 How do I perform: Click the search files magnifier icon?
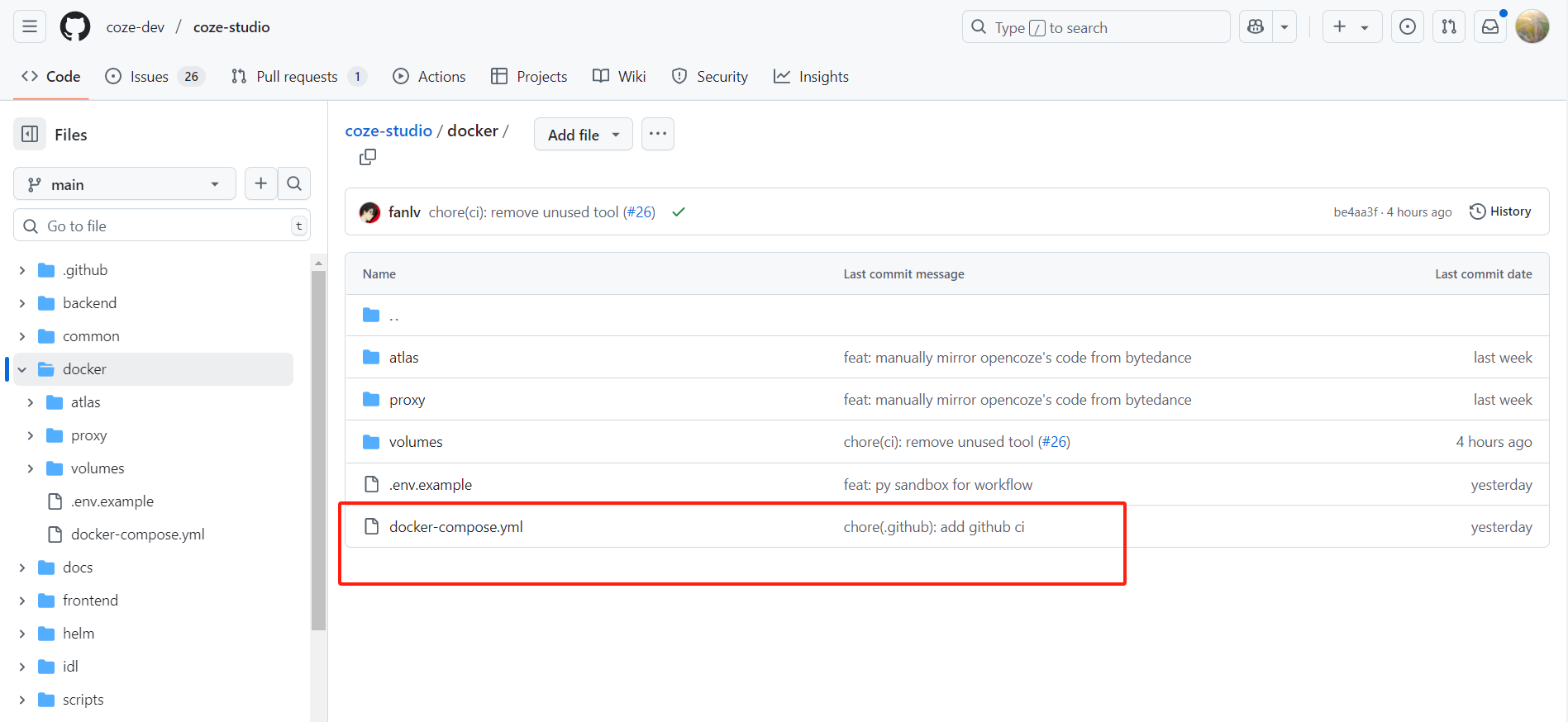click(x=294, y=183)
